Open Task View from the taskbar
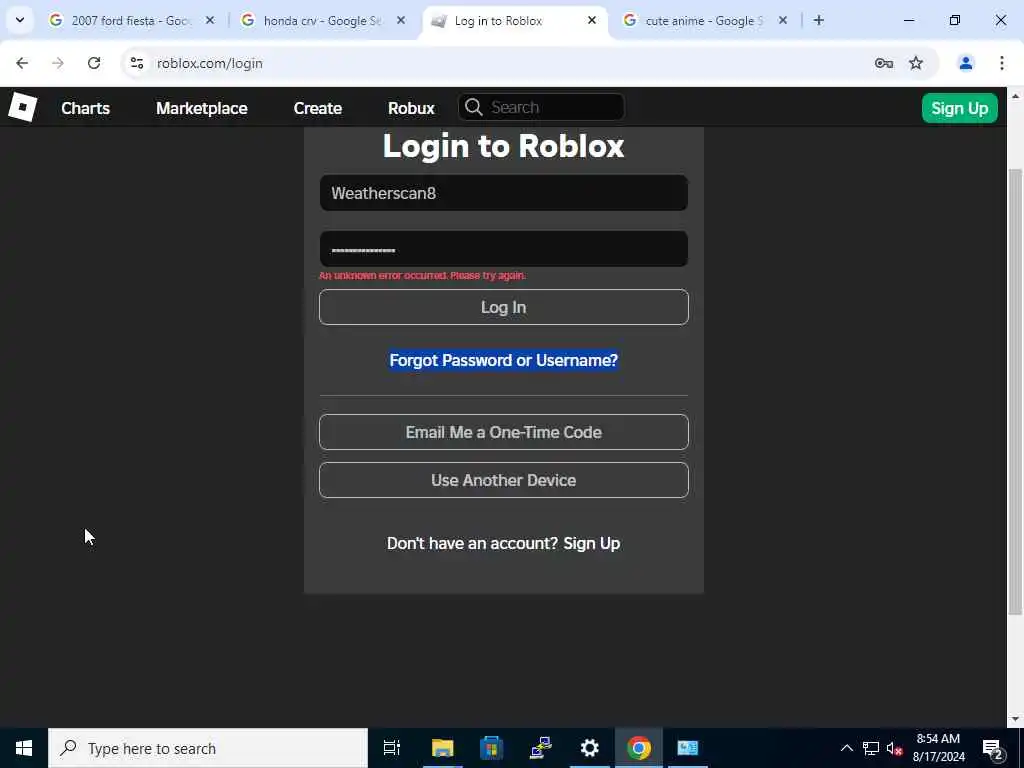1024x768 pixels. (x=392, y=748)
